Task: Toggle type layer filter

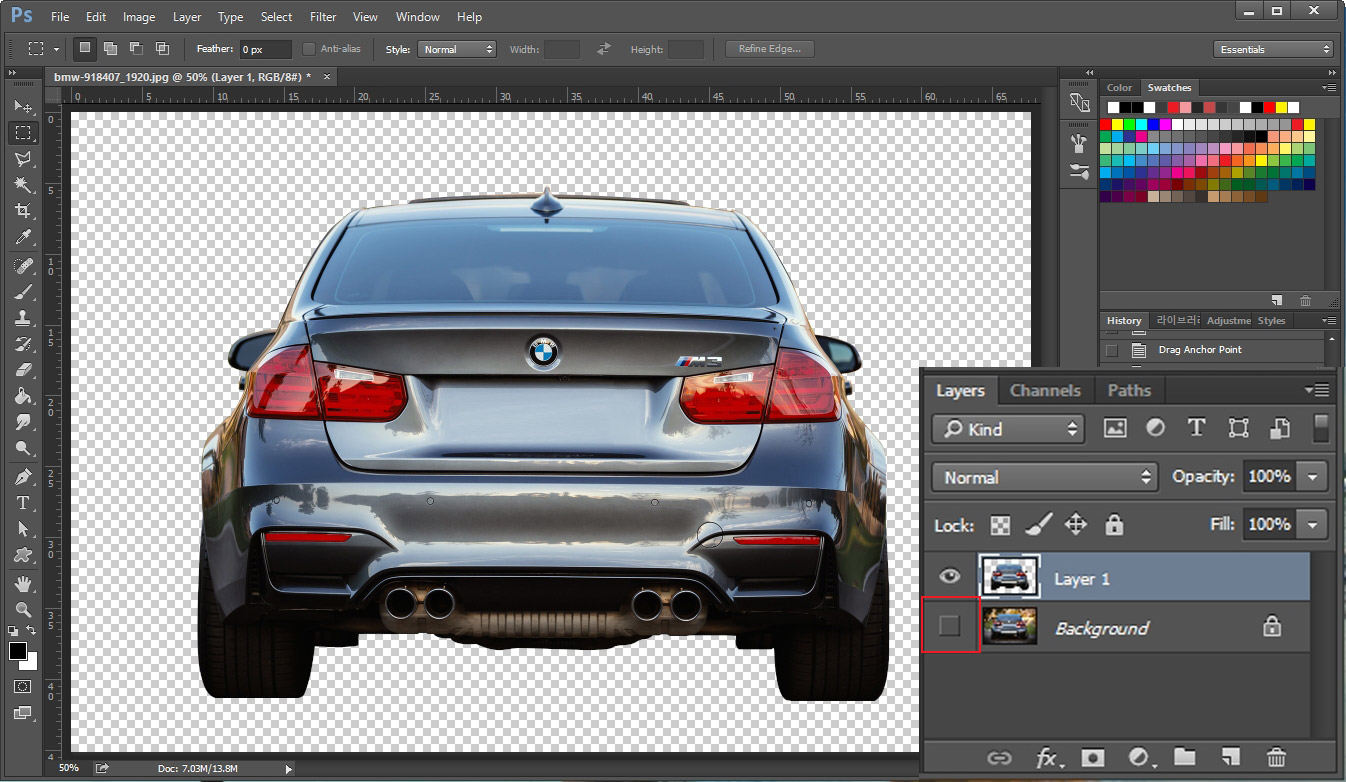Action: point(1196,428)
